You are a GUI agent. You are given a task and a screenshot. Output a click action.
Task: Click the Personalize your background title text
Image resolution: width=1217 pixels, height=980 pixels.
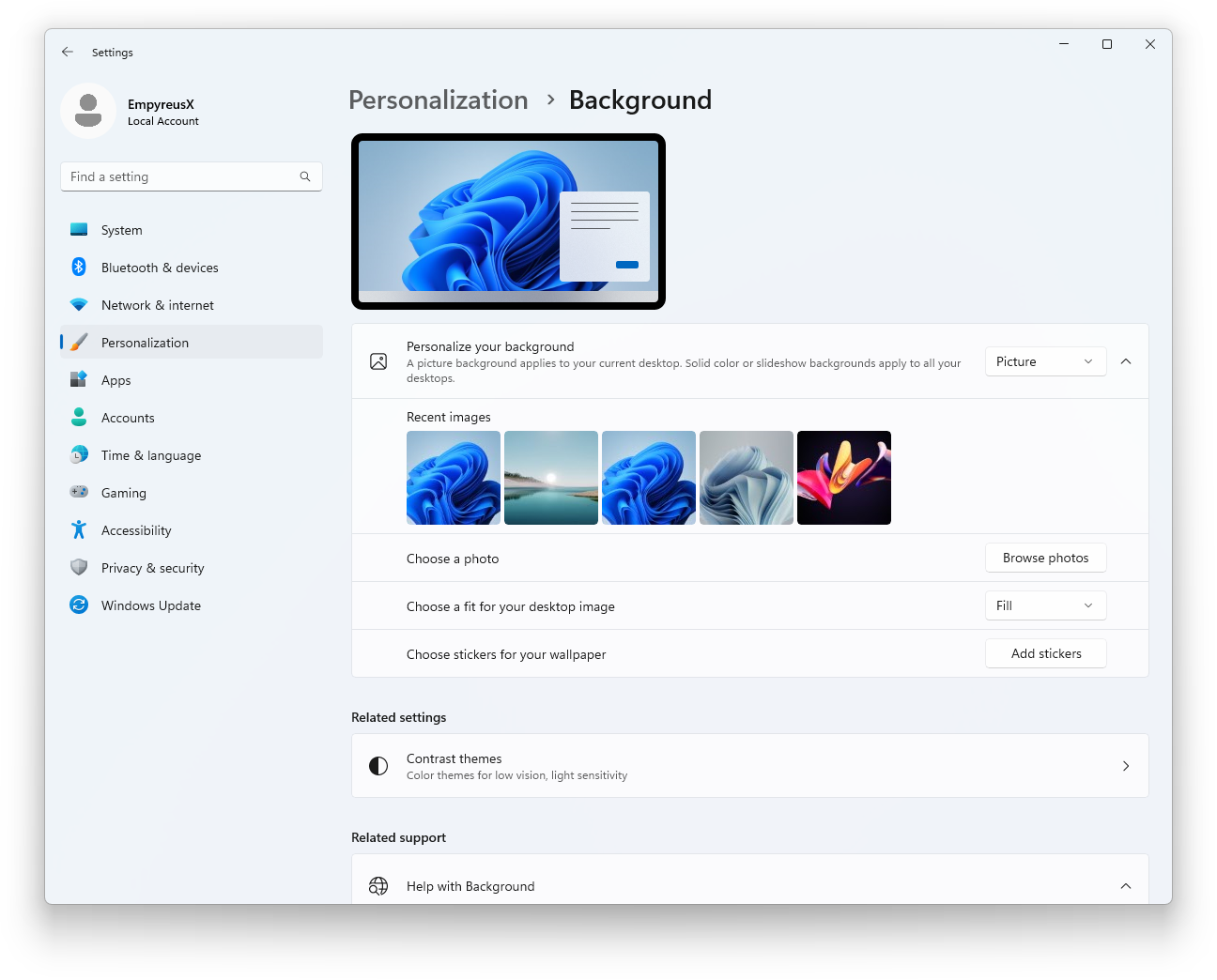(490, 346)
